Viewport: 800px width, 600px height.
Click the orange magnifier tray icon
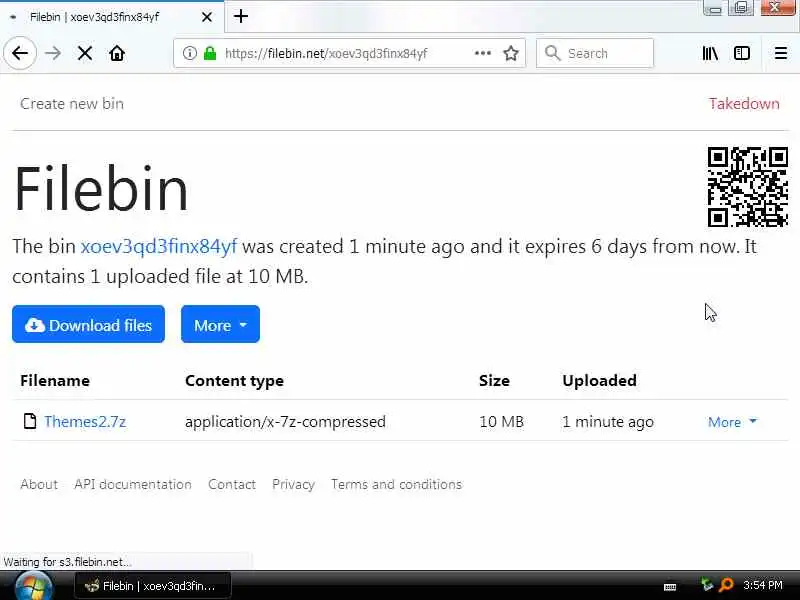725,585
